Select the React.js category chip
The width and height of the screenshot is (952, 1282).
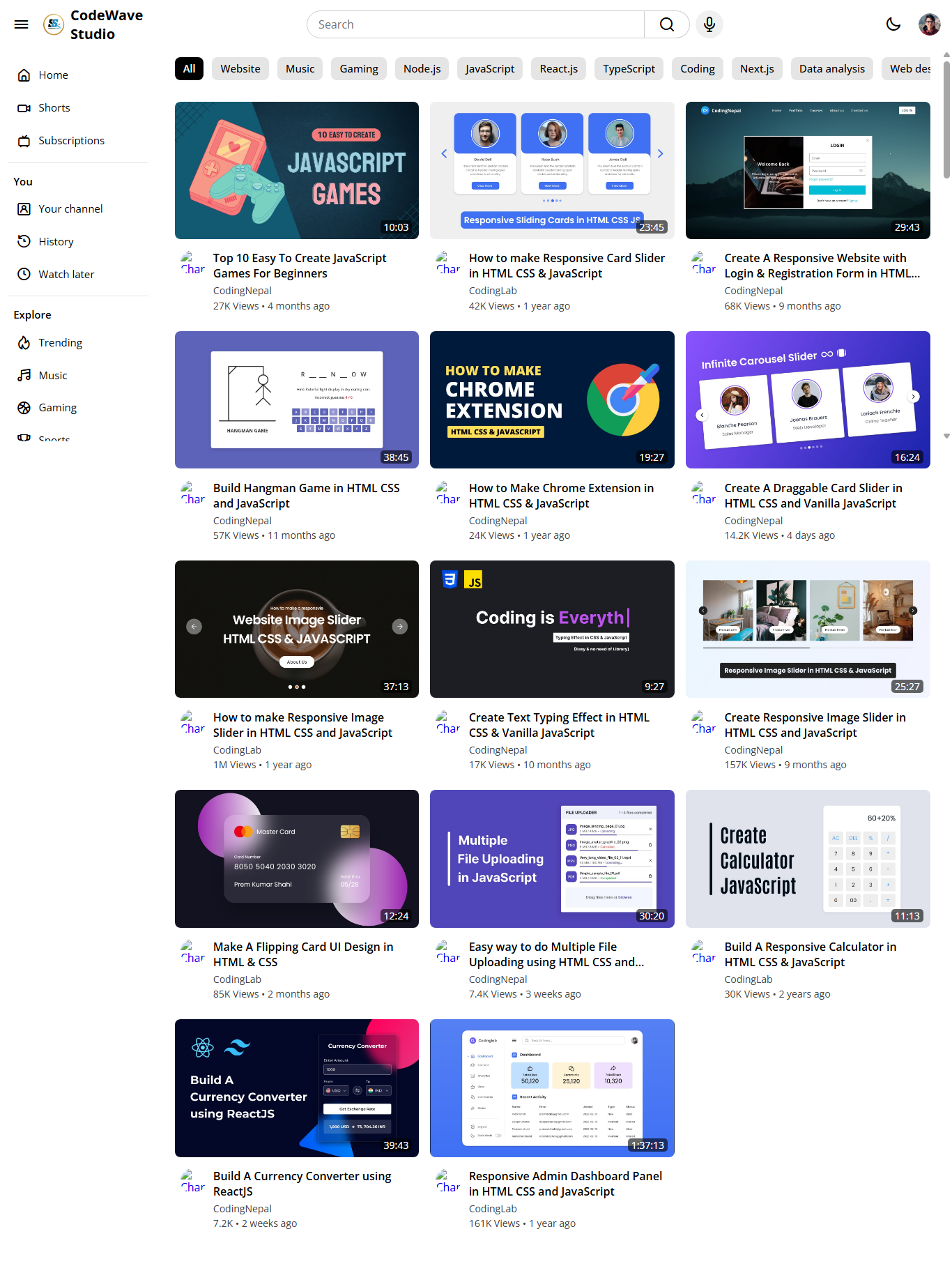(x=558, y=69)
